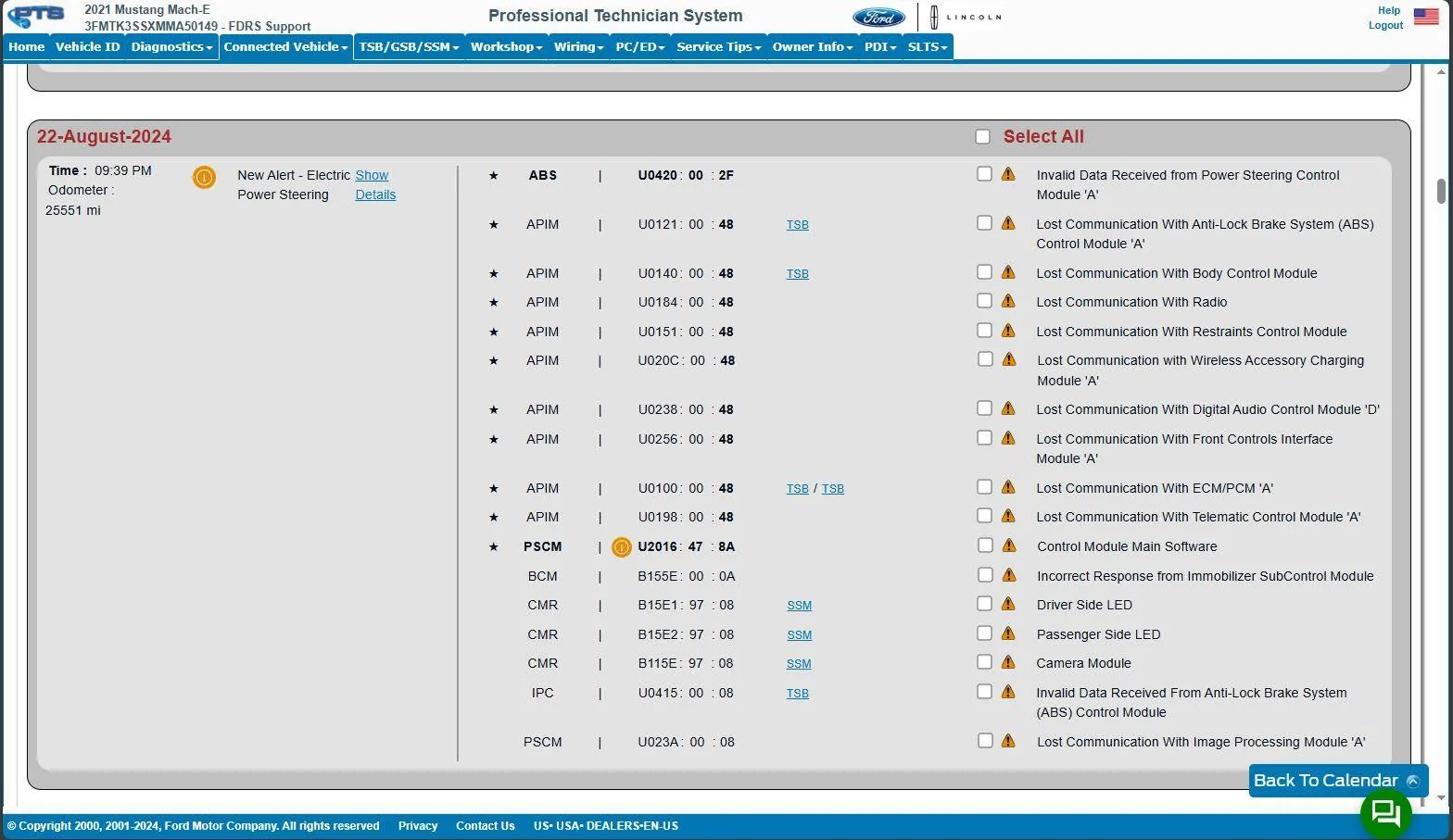Check the Select All checkbox
The height and width of the screenshot is (840, 1453).
click(x=983, y=137)
